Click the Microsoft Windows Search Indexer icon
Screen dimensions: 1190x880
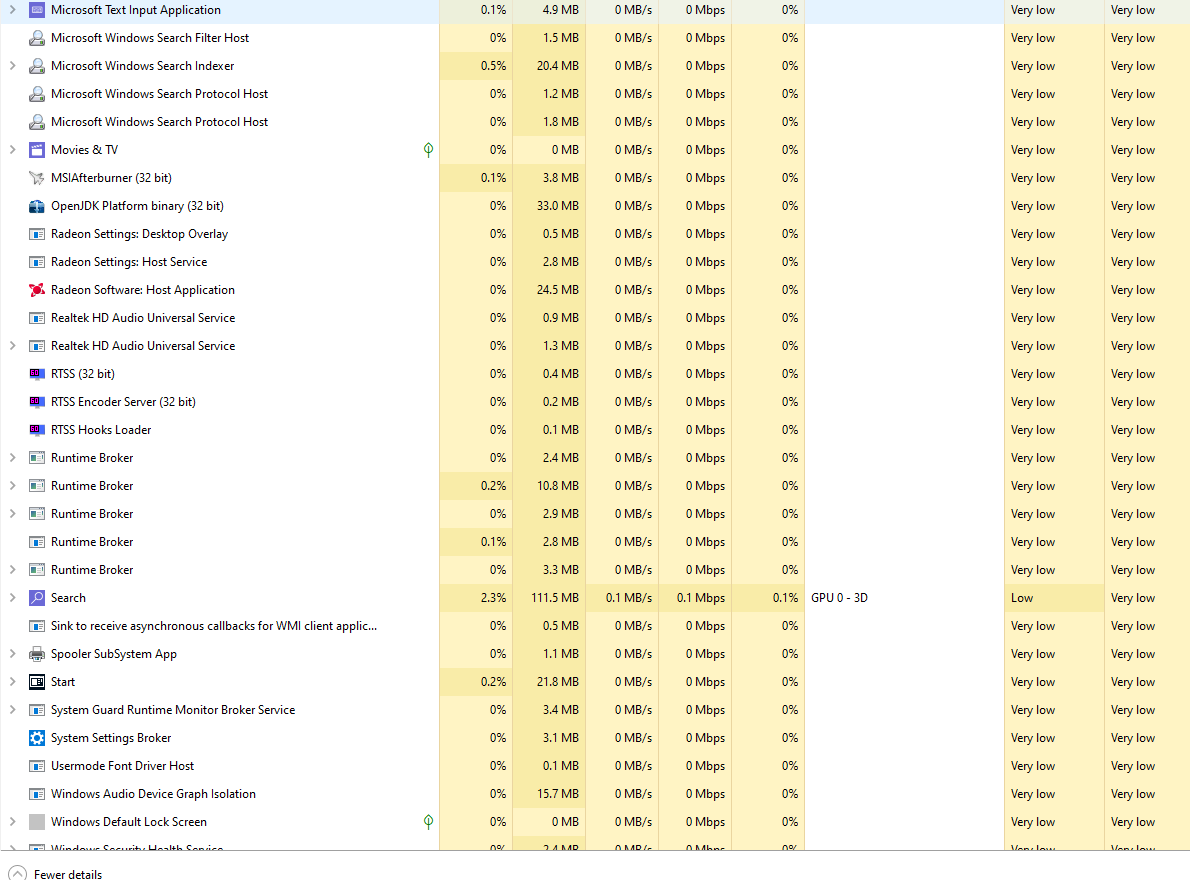click(x=37, y=66)
